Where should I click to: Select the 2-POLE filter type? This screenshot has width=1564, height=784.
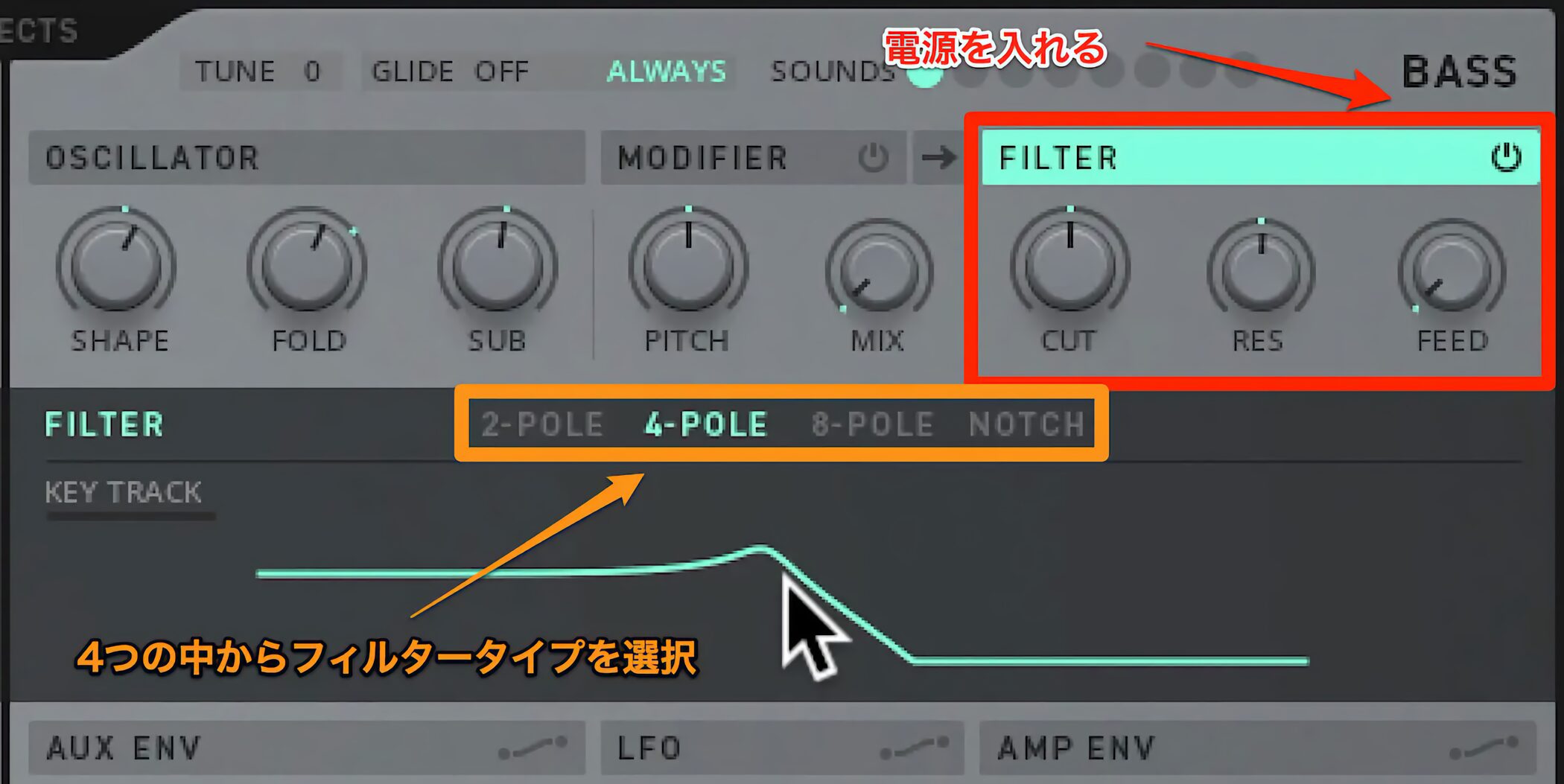click(542, 424)
